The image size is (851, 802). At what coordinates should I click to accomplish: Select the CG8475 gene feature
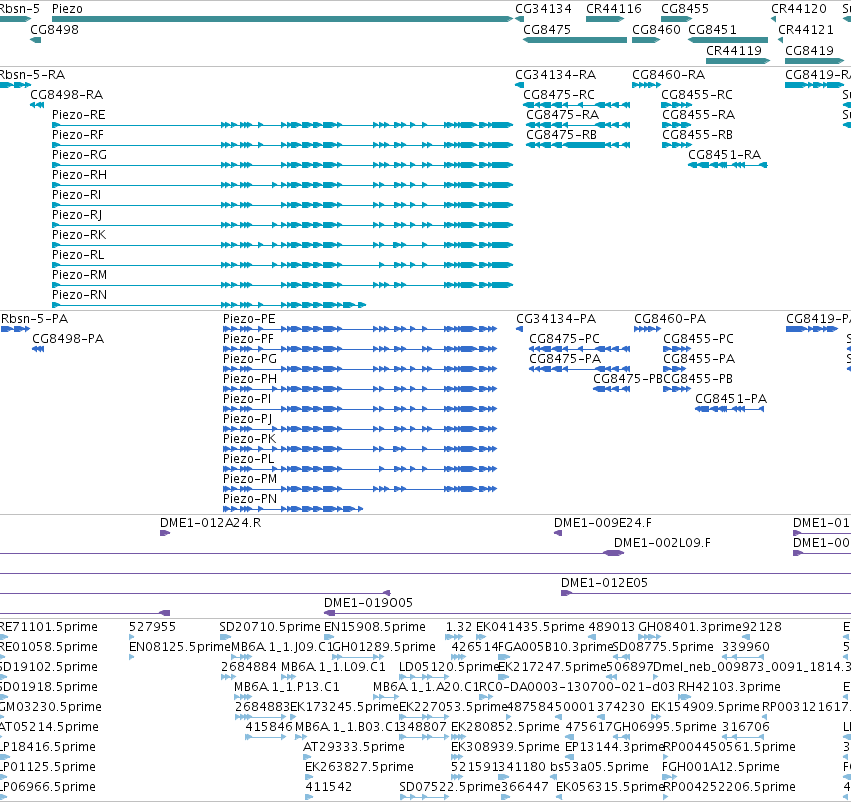pos(575,40)
